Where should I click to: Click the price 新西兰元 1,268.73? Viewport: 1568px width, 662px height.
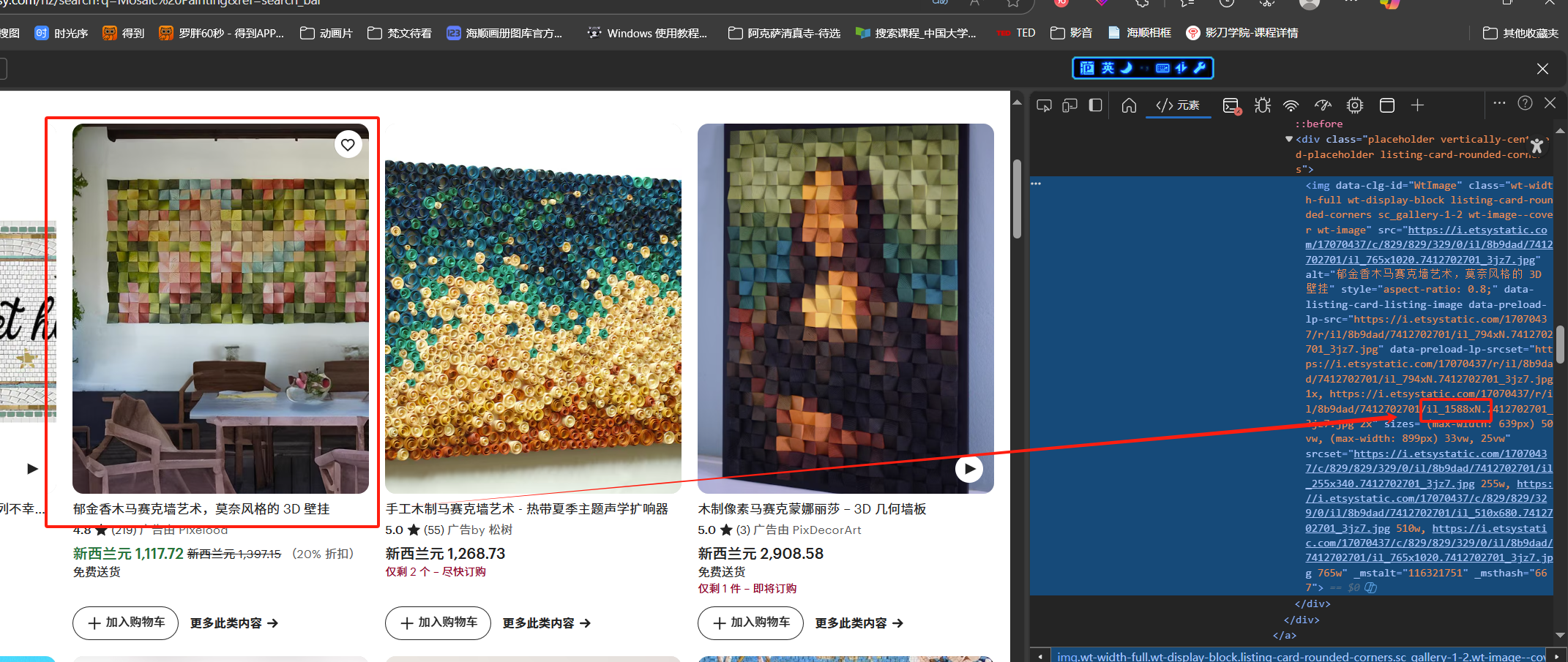click(x=446, y=554)
